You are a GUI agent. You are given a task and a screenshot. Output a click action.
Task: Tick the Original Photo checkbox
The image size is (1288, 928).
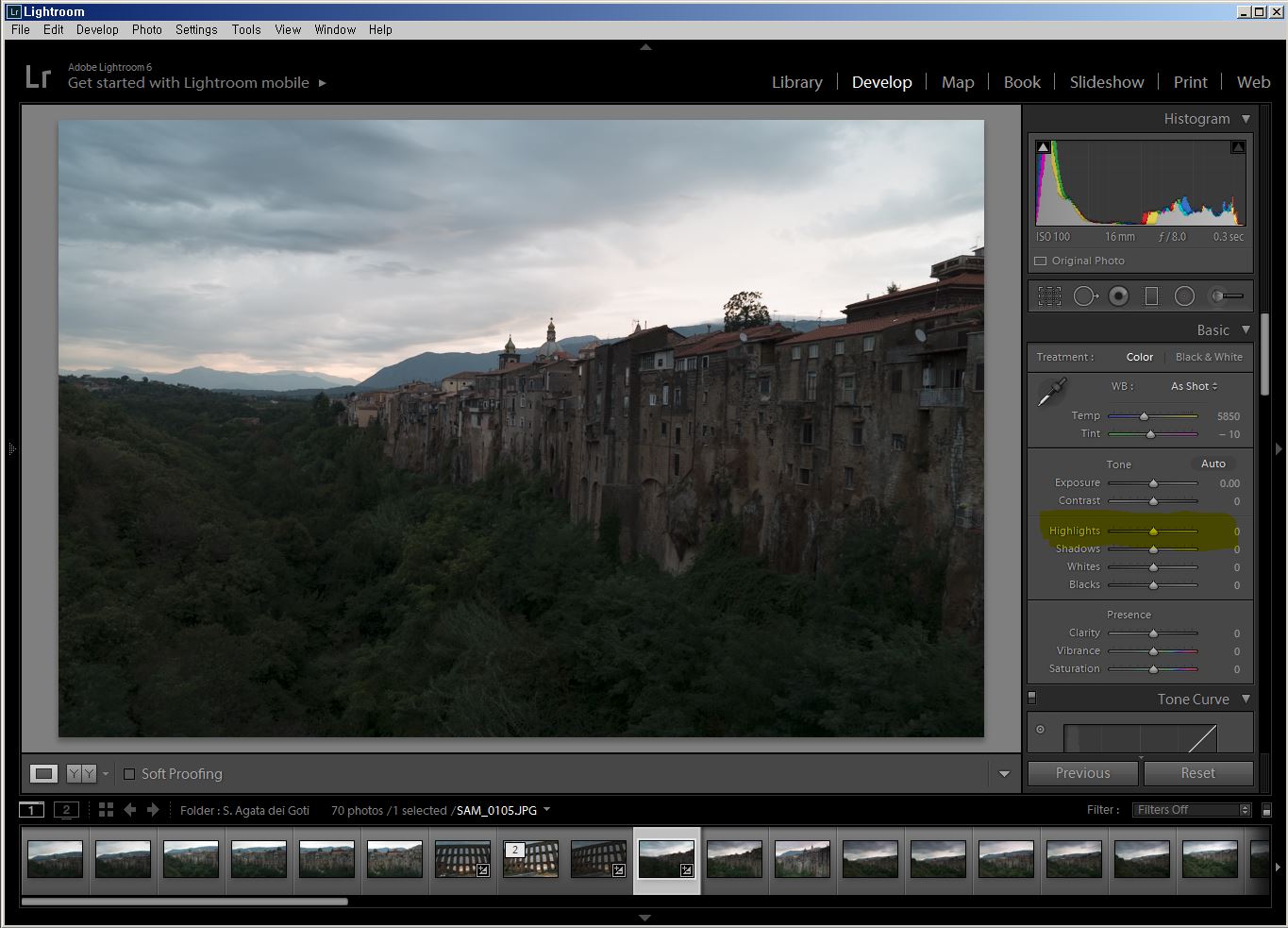point(1041,261)
